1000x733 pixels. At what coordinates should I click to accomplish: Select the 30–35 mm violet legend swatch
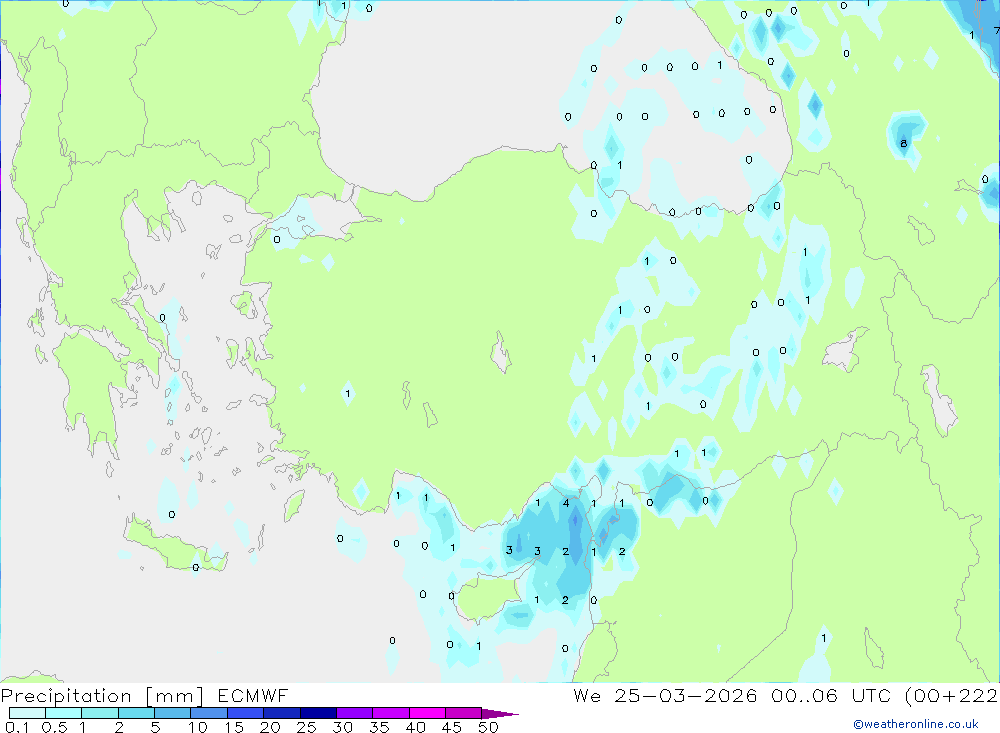tap(354, 713)
